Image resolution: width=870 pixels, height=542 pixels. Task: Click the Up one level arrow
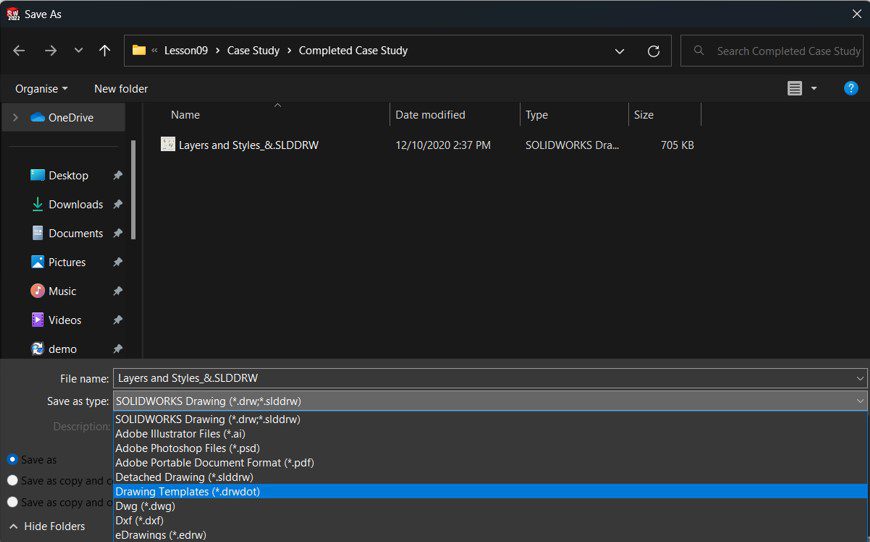tap(105, 51)
